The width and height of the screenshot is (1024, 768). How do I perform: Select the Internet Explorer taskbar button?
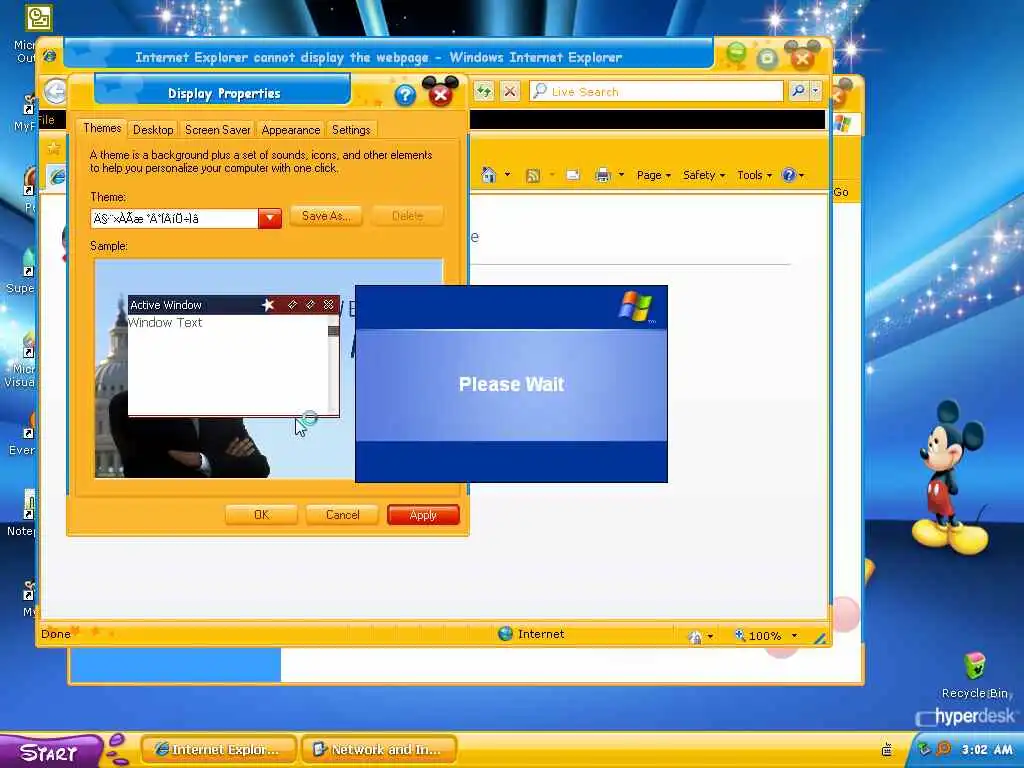pyautogui.click(x=218, y=750)
